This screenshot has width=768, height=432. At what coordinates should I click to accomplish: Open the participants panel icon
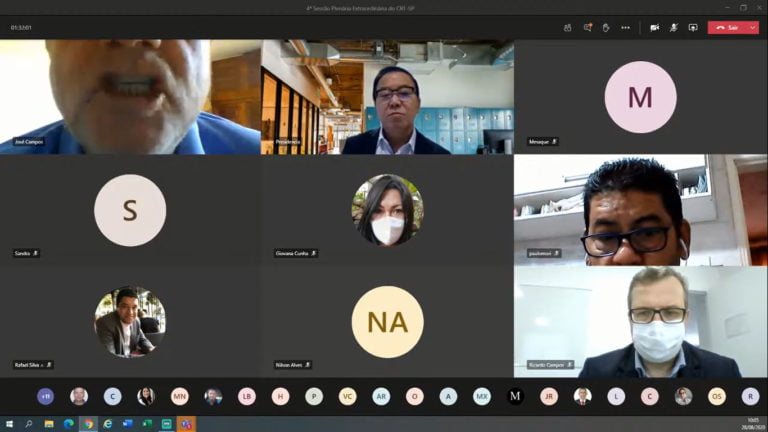coord(567,28)
